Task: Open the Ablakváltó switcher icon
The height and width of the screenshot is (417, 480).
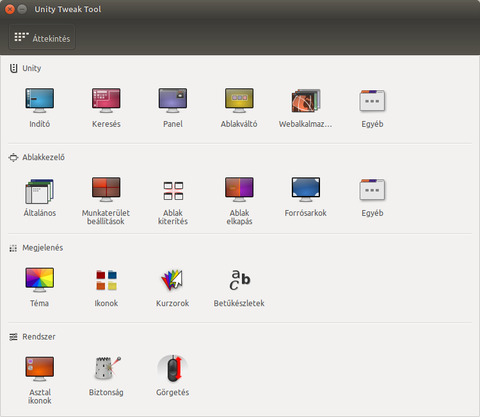Action: (x=239, y=100)
